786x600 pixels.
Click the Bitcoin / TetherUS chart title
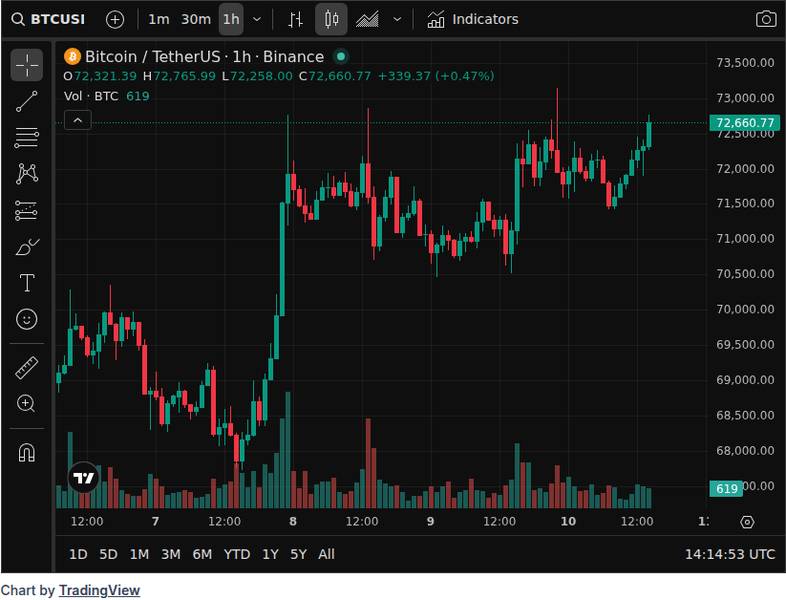click(204, 57)
